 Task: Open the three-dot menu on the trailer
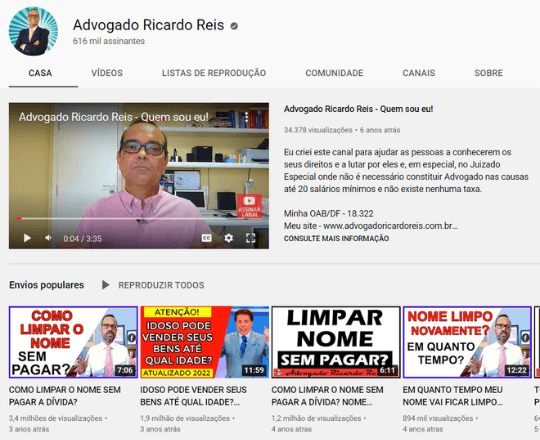coord(246,117)
